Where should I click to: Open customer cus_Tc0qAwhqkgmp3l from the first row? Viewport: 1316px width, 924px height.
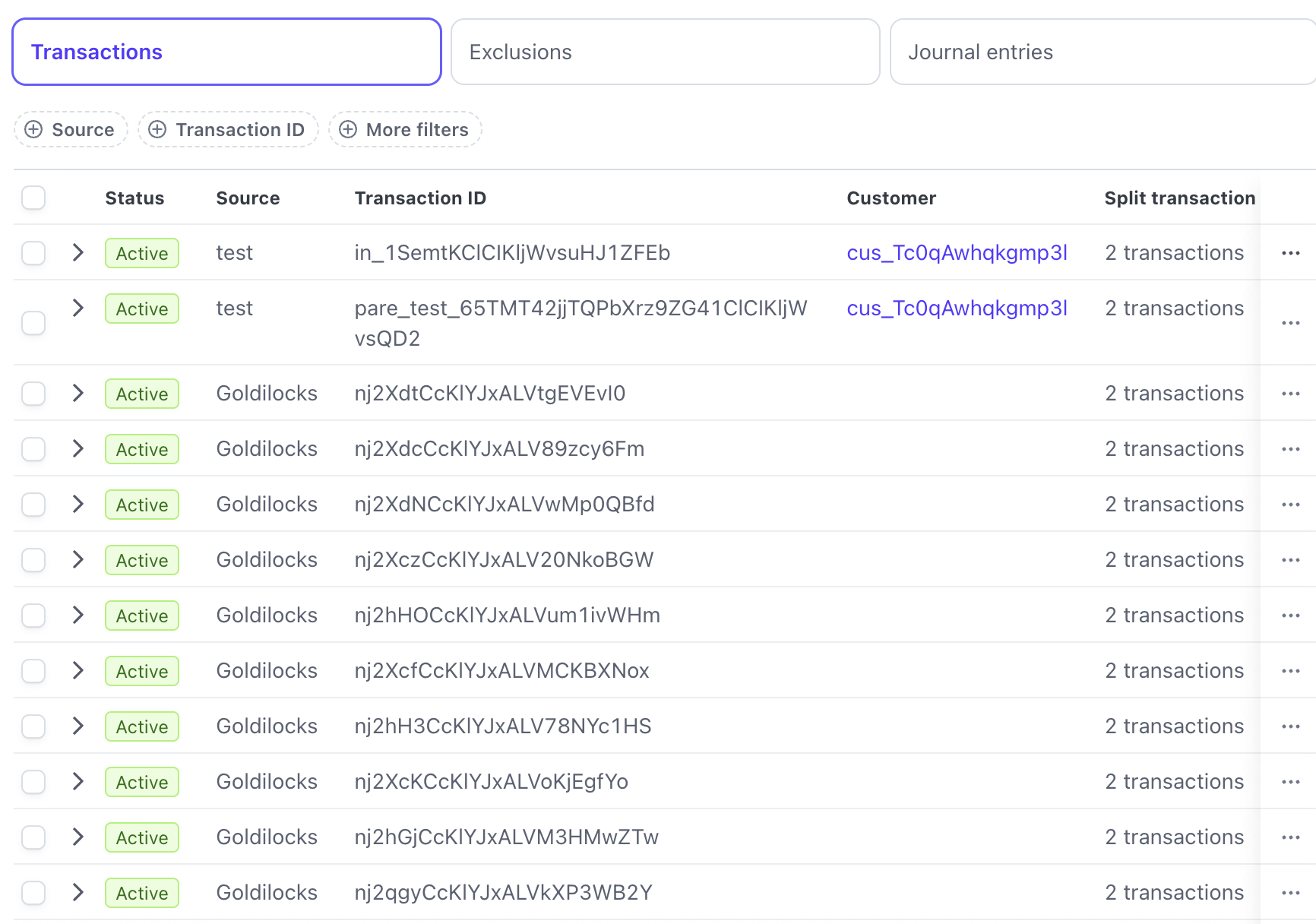(x=957, y=252)
